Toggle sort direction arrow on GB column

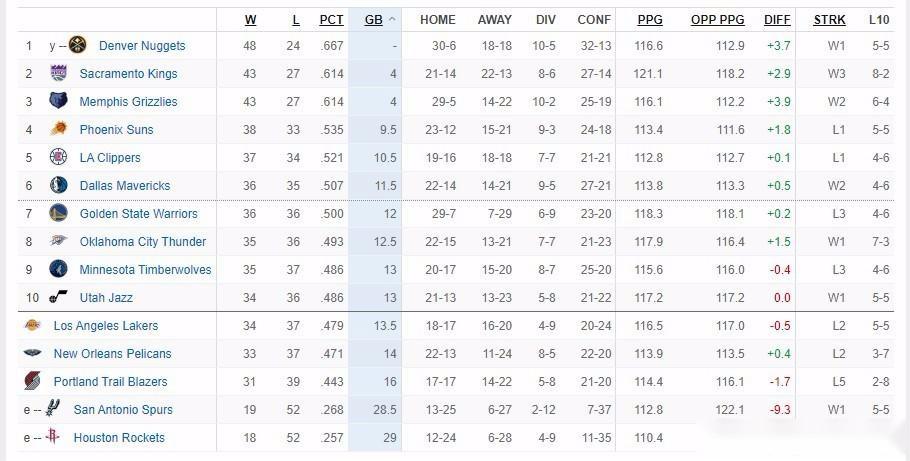[x=392, y=19]
